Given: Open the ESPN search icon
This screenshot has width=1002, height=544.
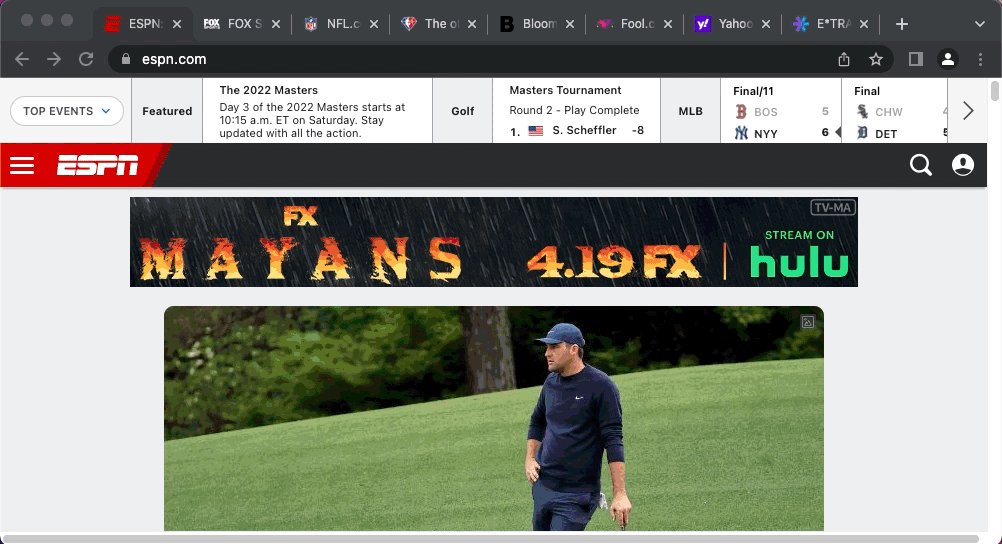Looking at the screenshot, I should point(920,165).
